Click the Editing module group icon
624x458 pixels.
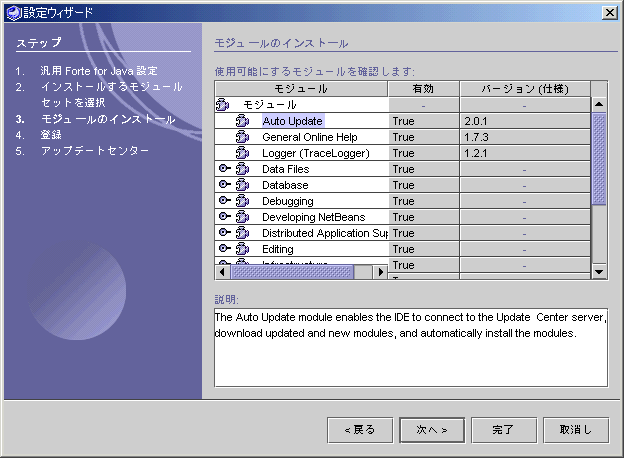pyautogui.click(x=242, y=249)
